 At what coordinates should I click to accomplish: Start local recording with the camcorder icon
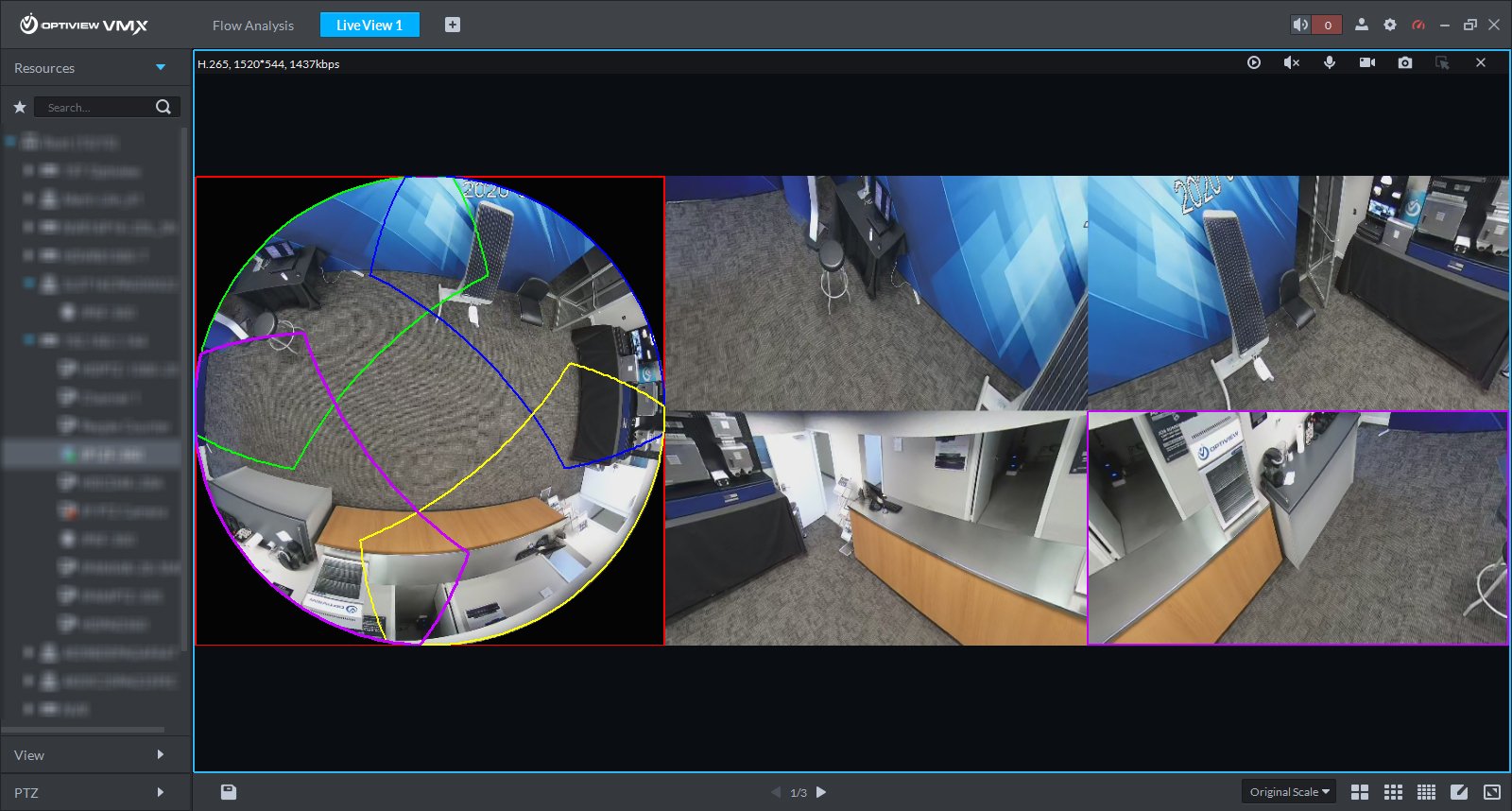click(1367, 62)
